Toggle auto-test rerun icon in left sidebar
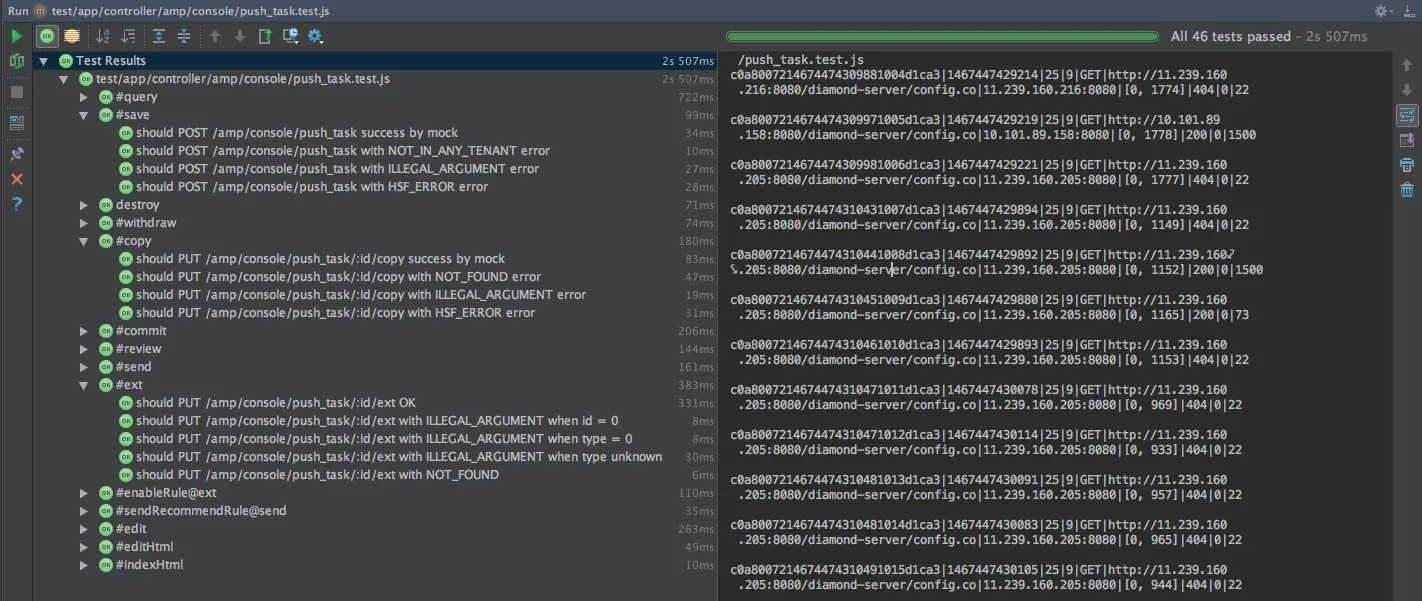Screen dimensions: 1422x601 [16, 61]
